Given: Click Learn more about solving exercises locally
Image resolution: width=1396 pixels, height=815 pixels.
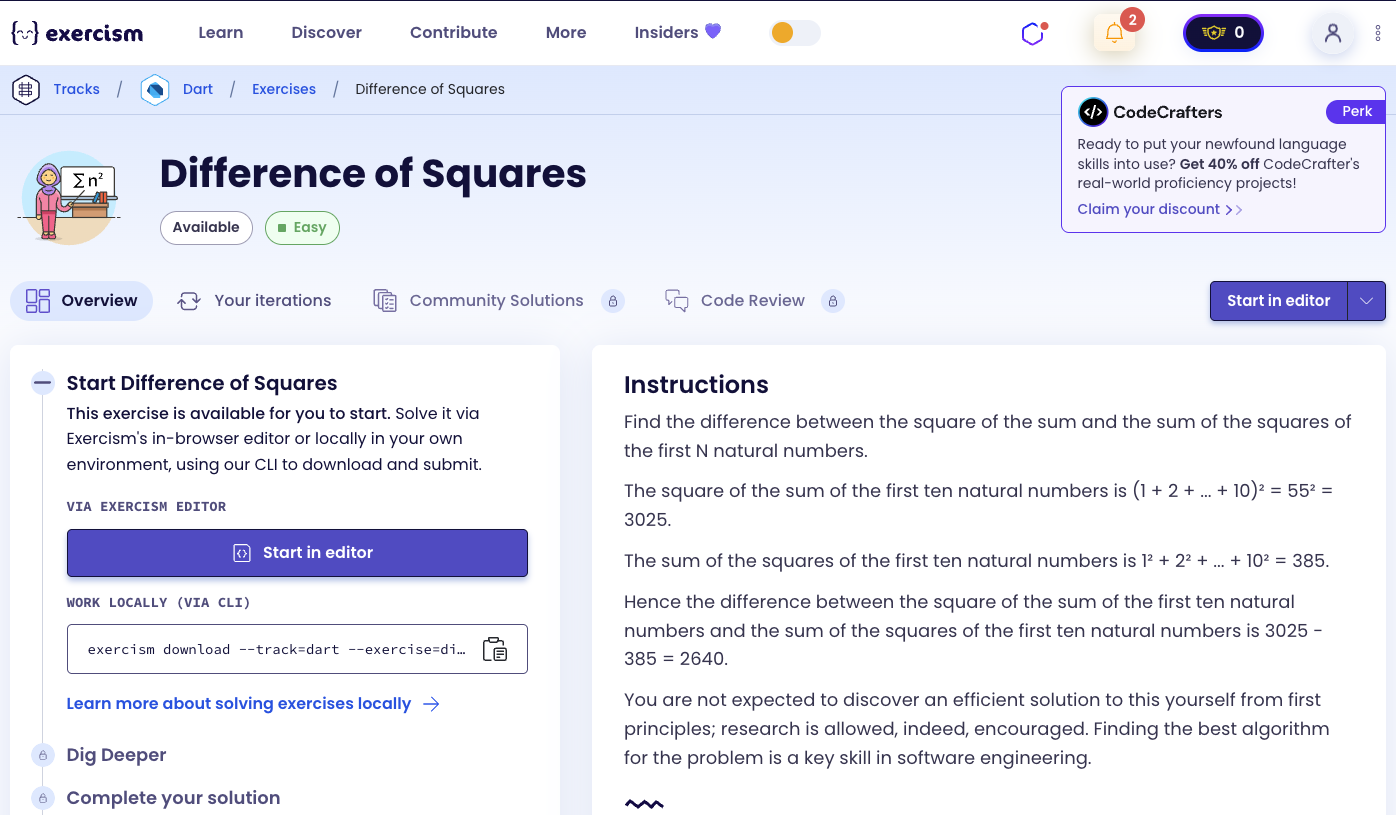Looking at the screenshot, I should pos(238,703).
